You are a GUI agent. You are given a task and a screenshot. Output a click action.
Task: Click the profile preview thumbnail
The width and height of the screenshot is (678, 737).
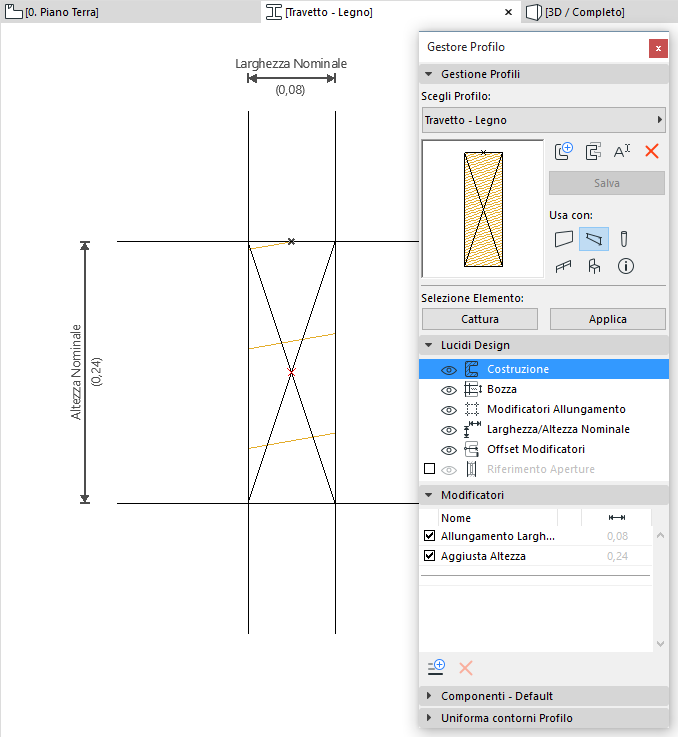click(483, 209)
